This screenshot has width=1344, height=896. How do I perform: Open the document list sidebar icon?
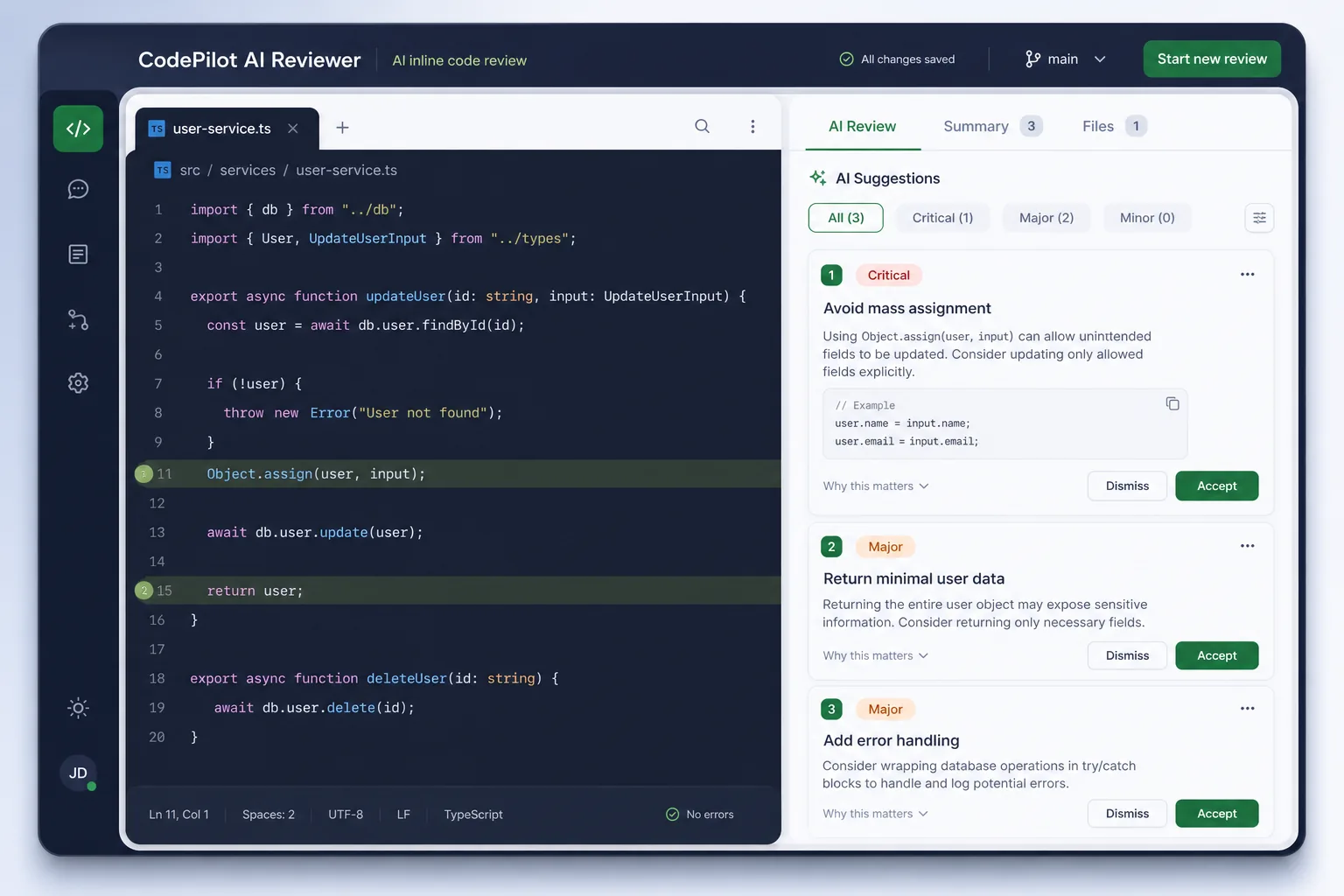[78, 255]
